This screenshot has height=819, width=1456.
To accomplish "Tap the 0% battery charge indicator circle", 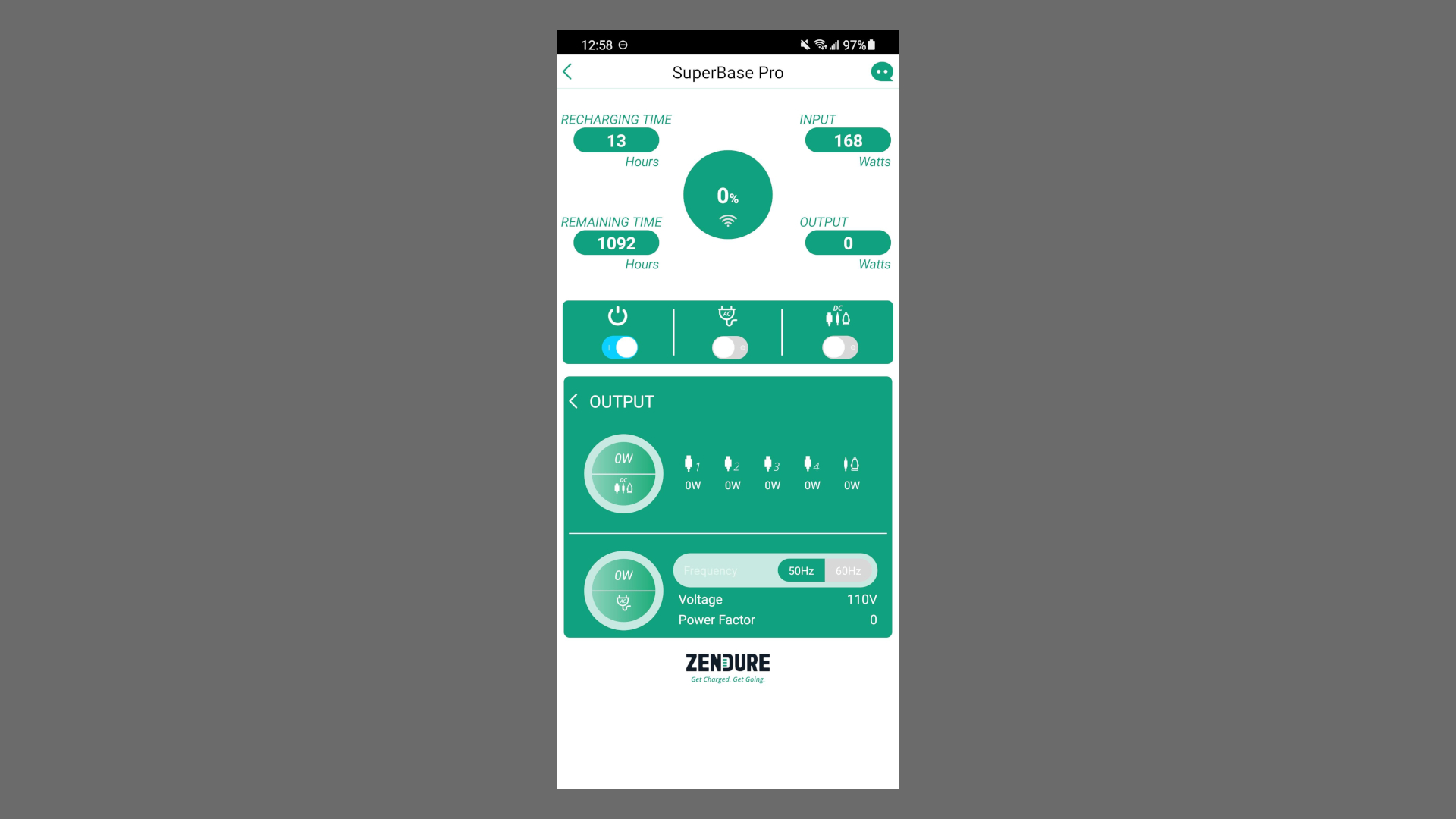I will [x=727, y=194].
